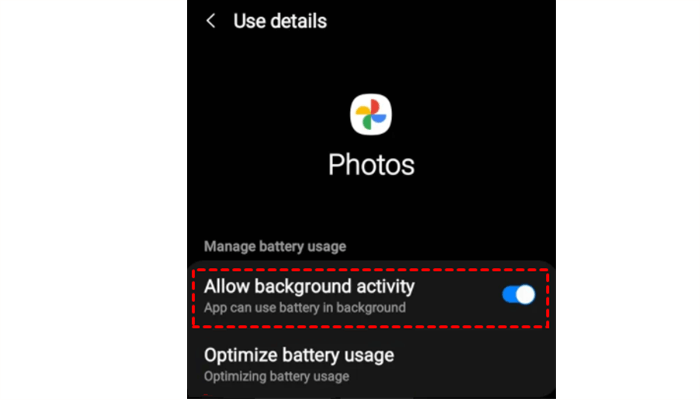Tap the Google Photos pinwheel app icon
Image resolution: width=700 pixels, height=400 pixels.
pos(371,114)
